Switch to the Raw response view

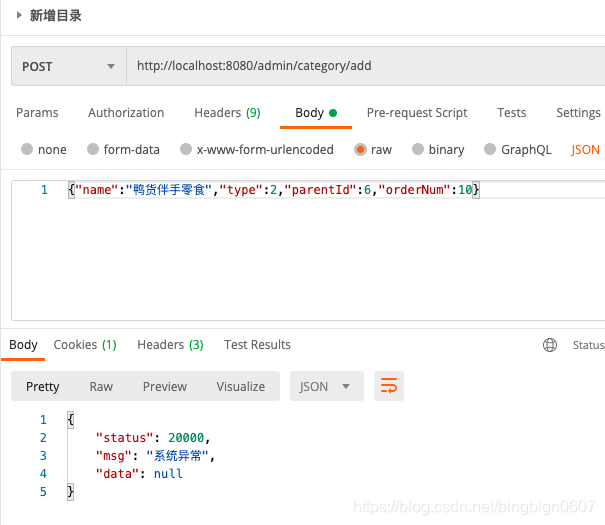(101, 387)
